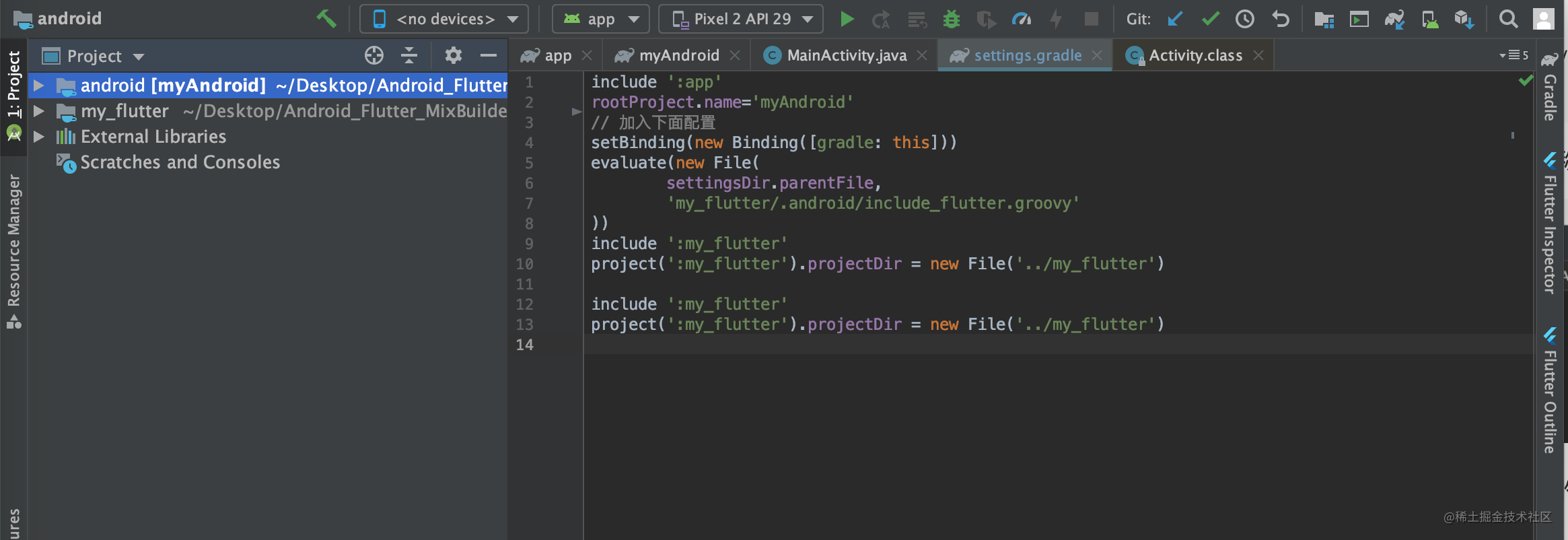The width and height of the screenshot is (1568, 540).
Task: Open the no devices selector dropdown
Action: point(444,19)
